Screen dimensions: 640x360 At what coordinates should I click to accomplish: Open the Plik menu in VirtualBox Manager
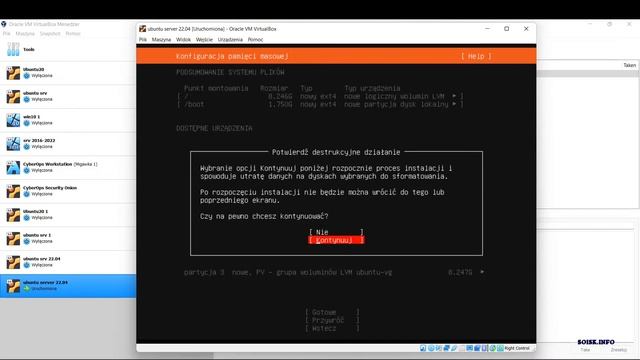pyautogui.click(x=7, y=33)
